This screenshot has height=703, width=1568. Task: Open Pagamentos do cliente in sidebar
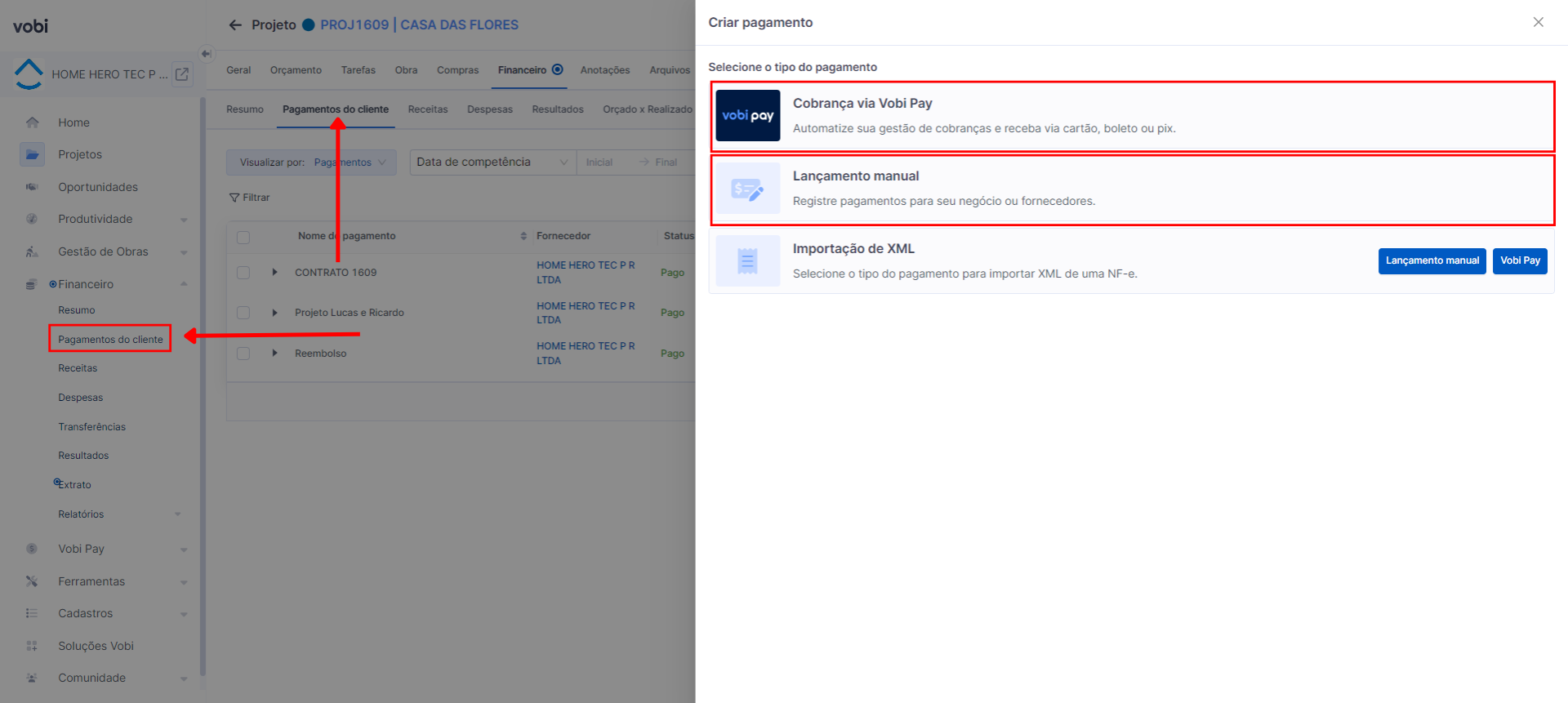click(110, 340)
